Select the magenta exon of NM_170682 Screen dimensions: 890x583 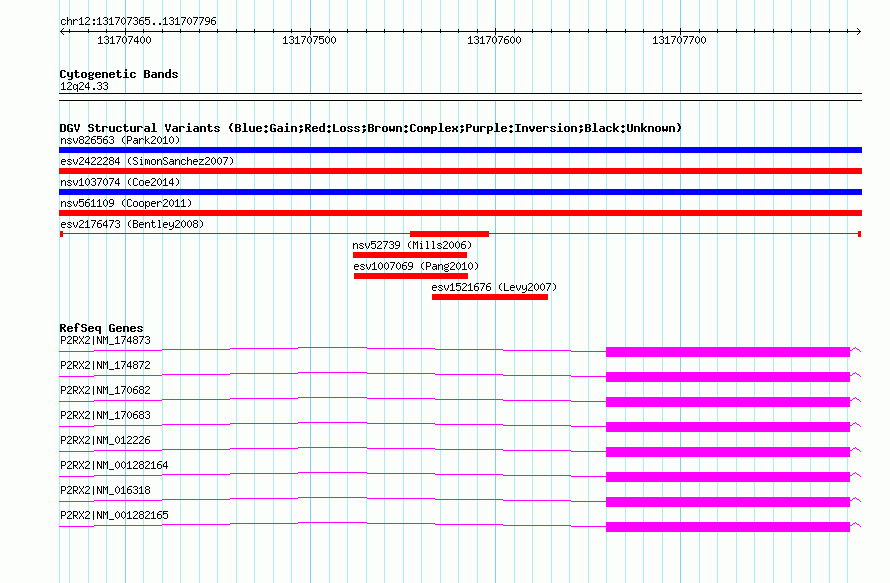[728, 402]
